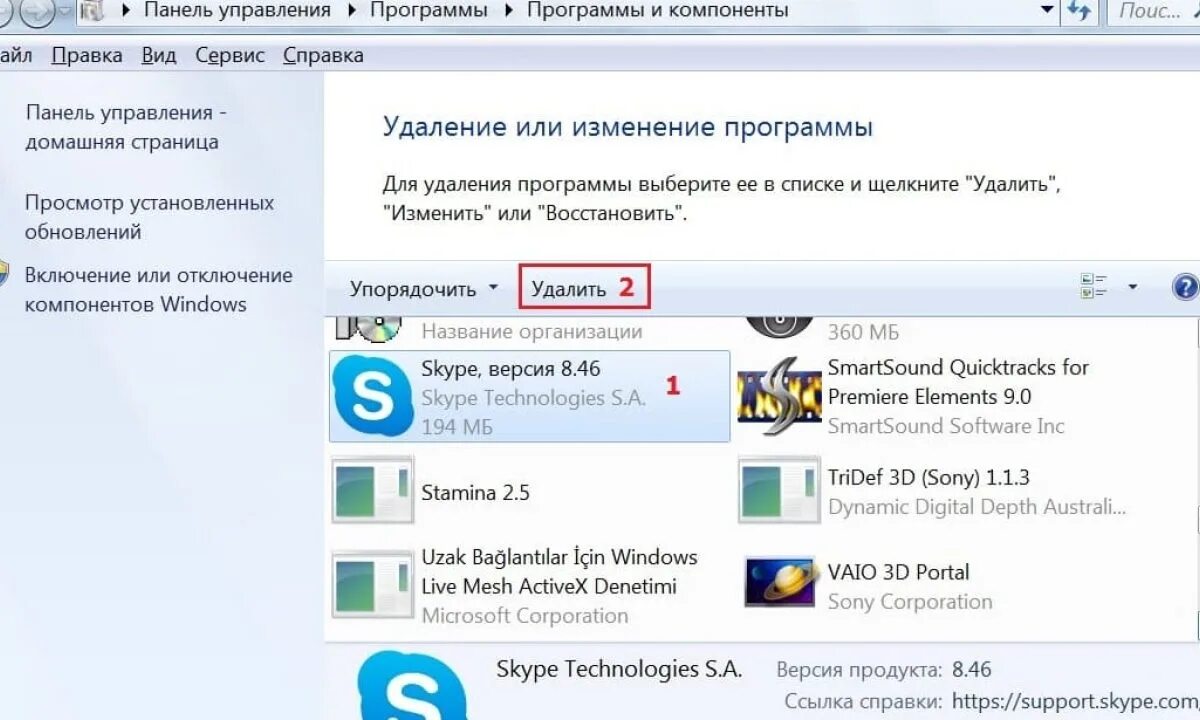Expand the address bar history dropdown arrow
The width and height of the screenshot is (1200, 720).
[1047, 10]
